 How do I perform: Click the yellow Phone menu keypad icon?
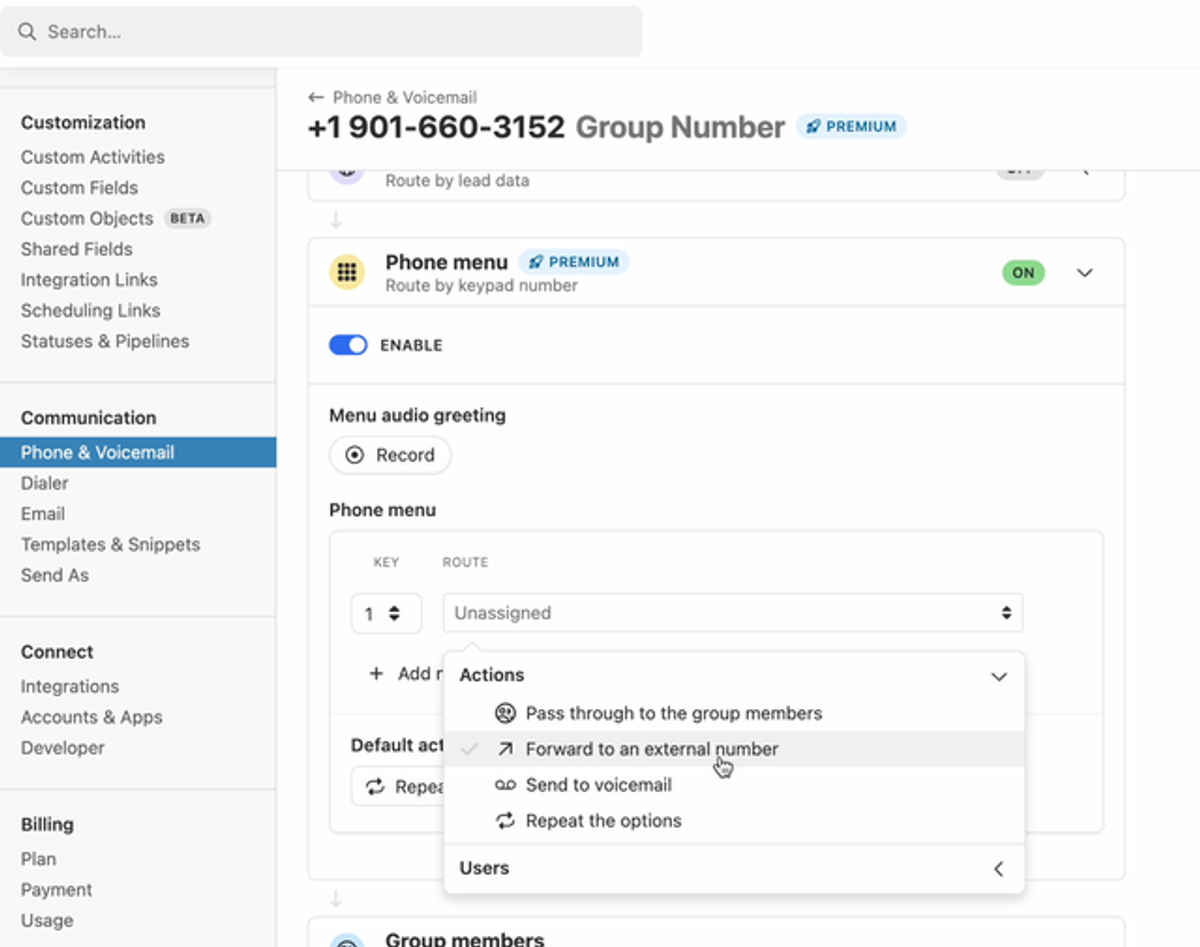[x=347, y=272]
